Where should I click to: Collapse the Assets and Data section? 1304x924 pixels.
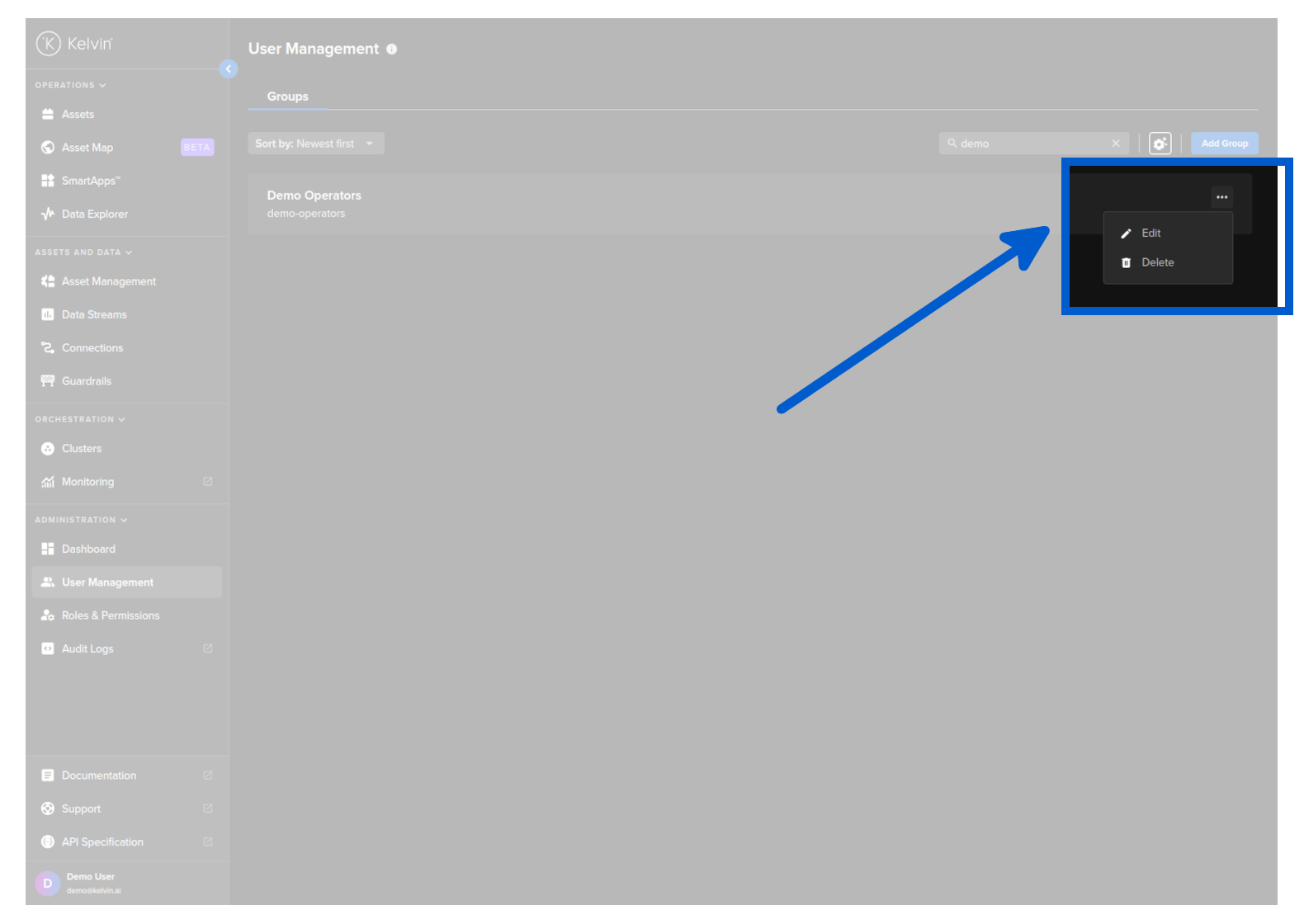(83, 252)
